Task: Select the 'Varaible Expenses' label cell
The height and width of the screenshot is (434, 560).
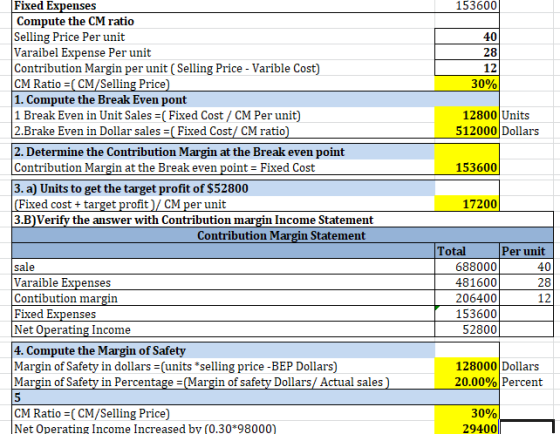Action: click(x=223, y=282)
